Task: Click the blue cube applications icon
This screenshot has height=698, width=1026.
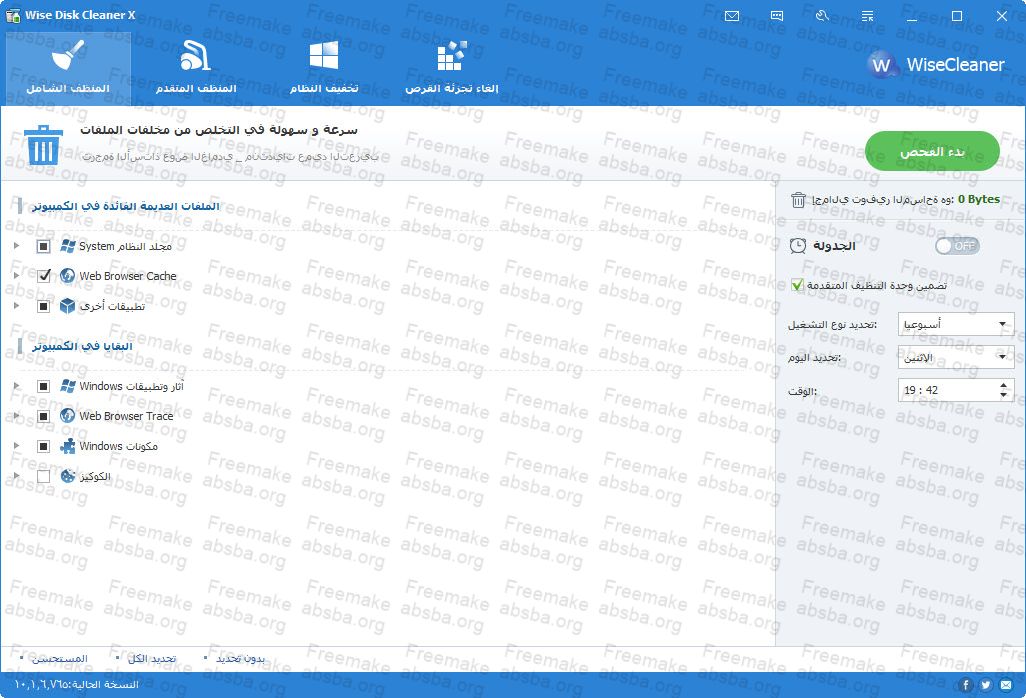Action: (x=67, y=305)
